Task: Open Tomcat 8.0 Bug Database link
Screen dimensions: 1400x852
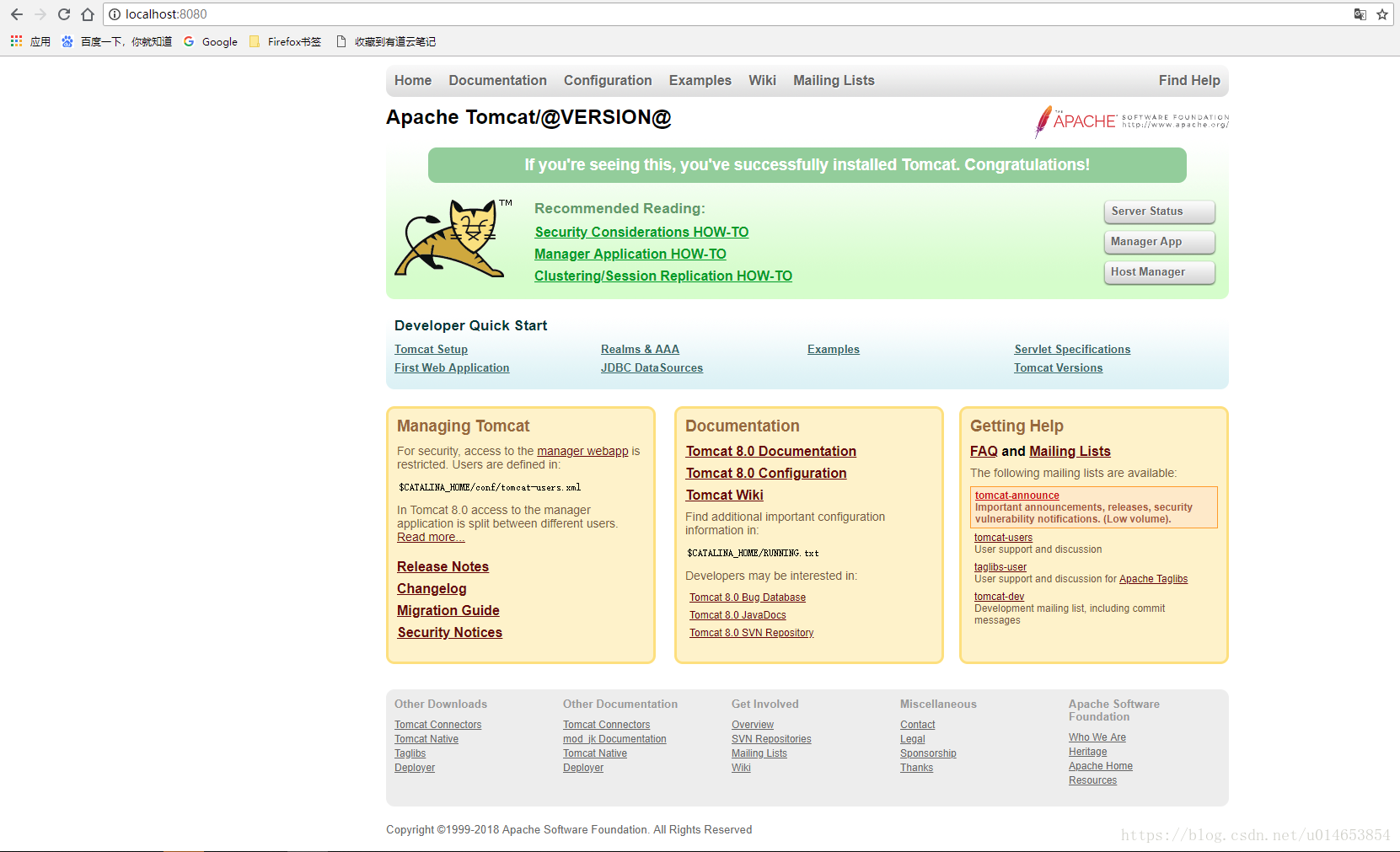Action: pyautogui.click(x=748, y=597)
